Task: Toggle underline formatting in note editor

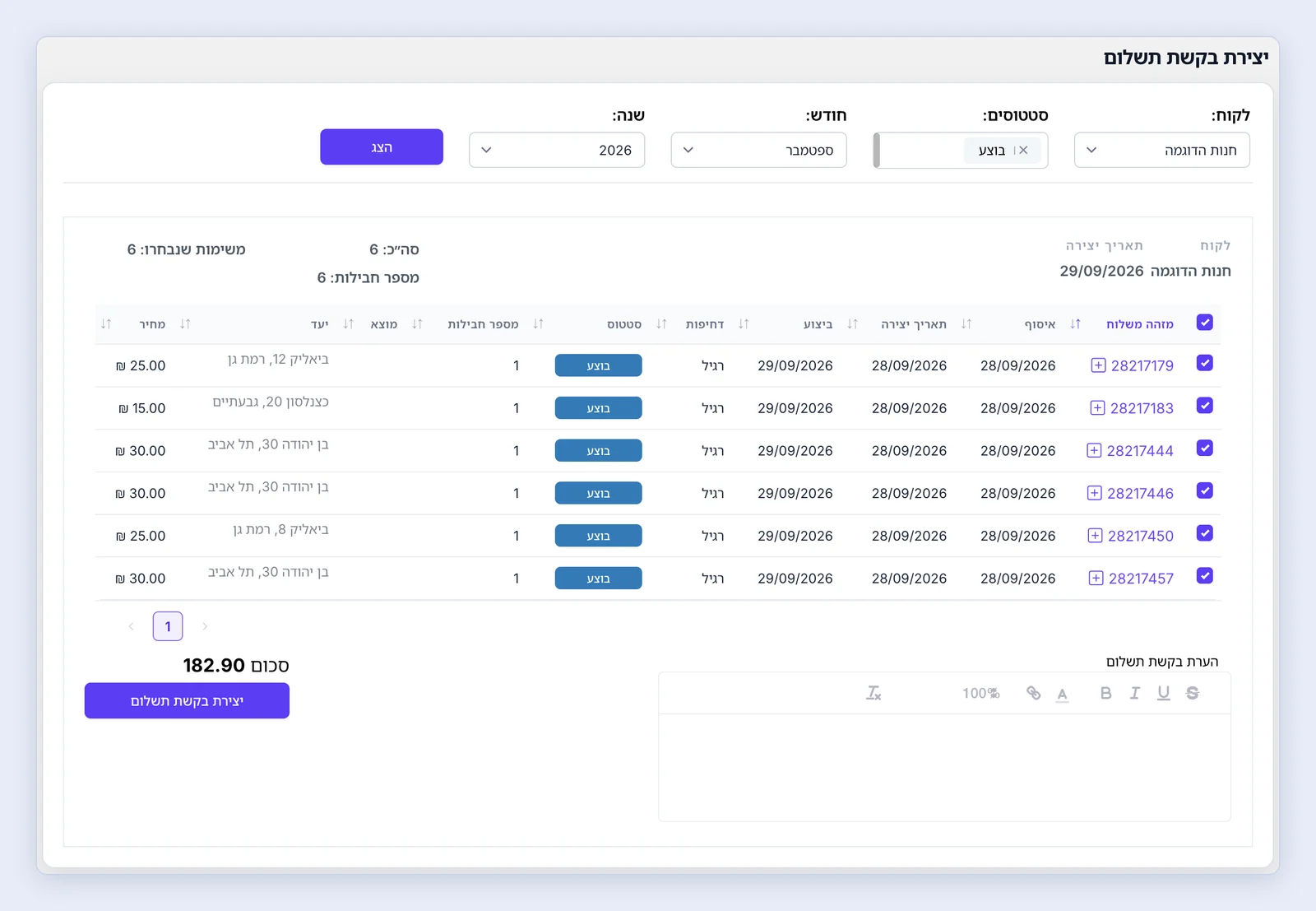Action: [1163, 693]
